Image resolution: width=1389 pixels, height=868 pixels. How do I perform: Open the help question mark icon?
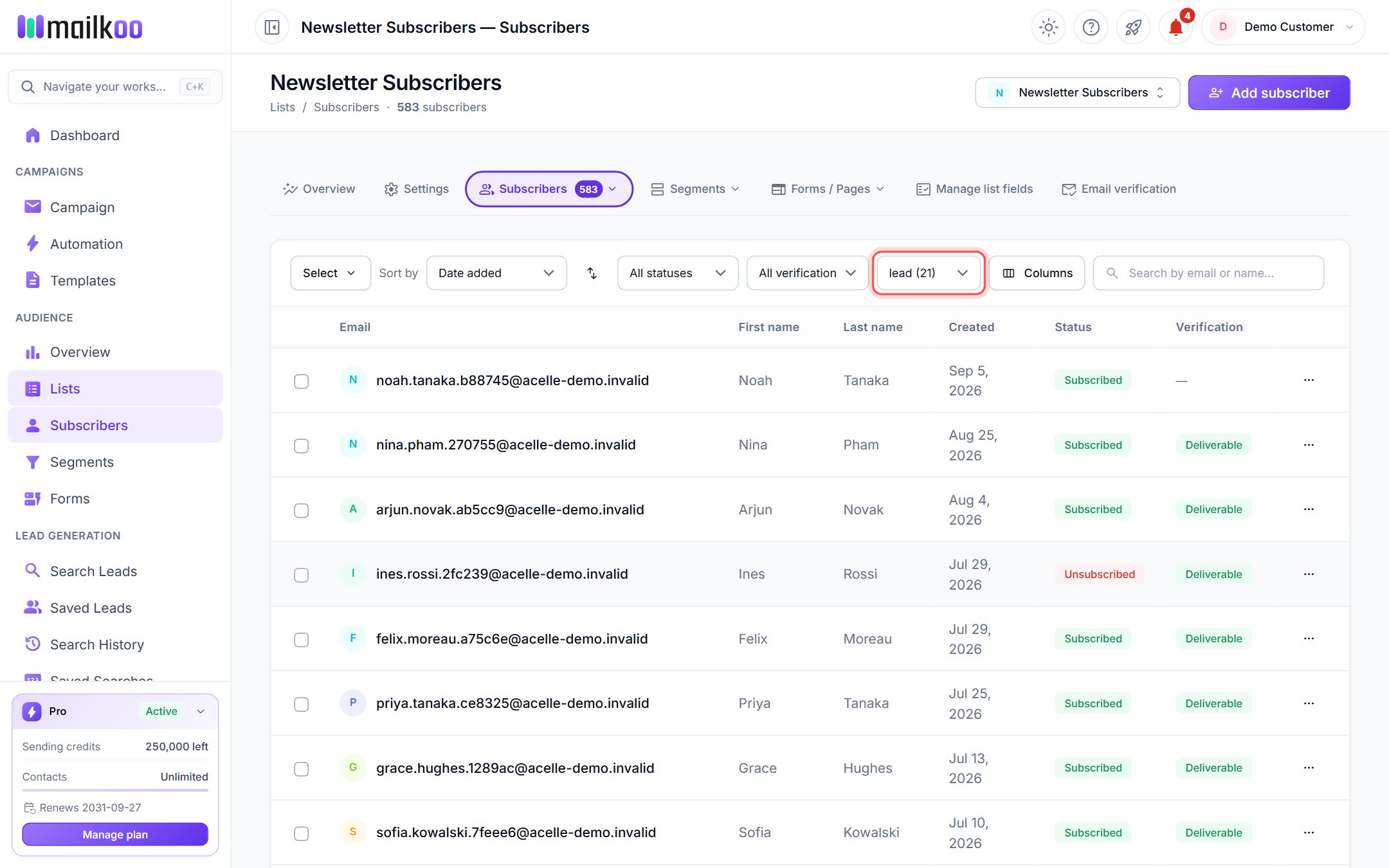[1091, 27]
